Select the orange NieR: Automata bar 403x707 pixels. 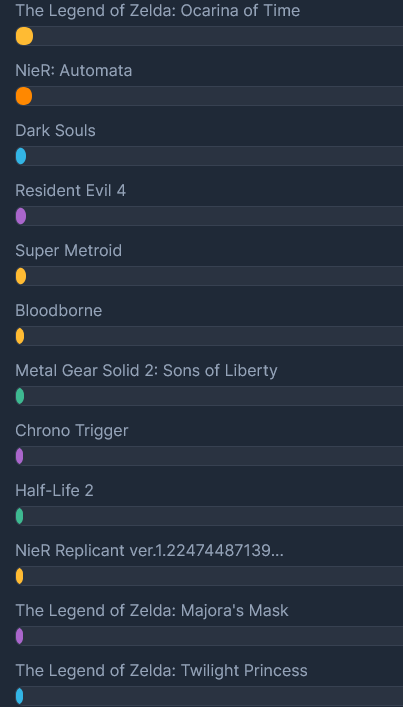24,96
